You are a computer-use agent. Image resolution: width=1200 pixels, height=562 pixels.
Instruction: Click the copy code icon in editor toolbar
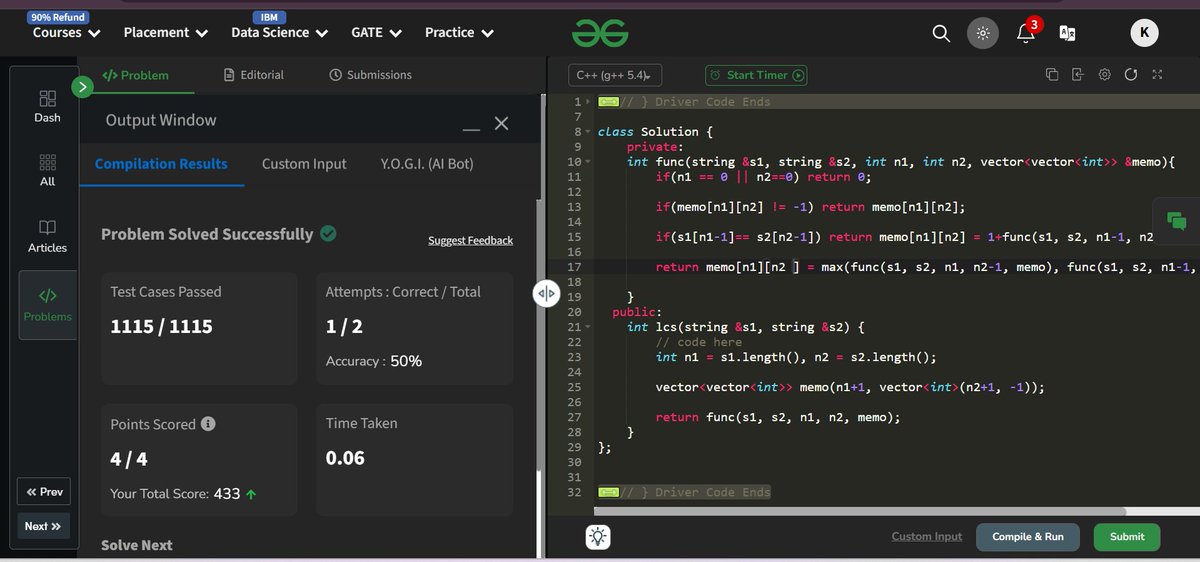(1051, 74)
